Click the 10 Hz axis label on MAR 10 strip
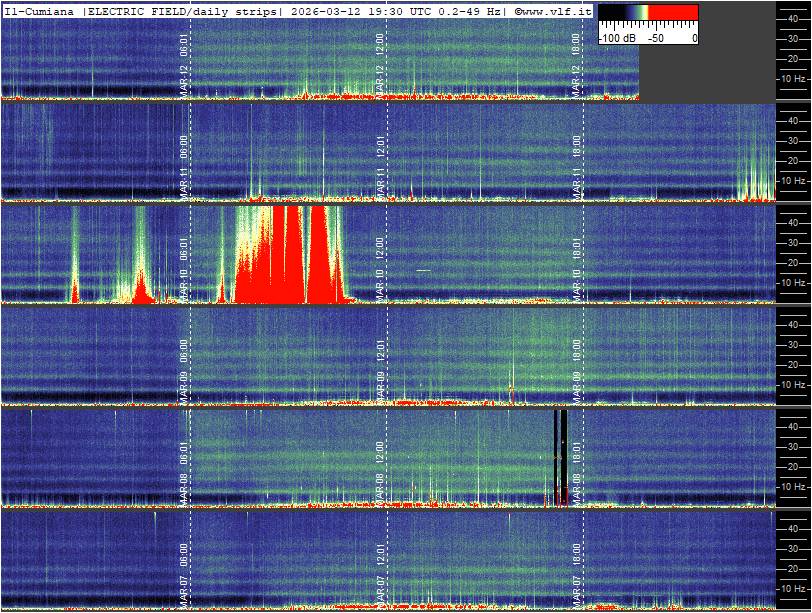This screenshot has height=613, width=812. tap(793, 283)
